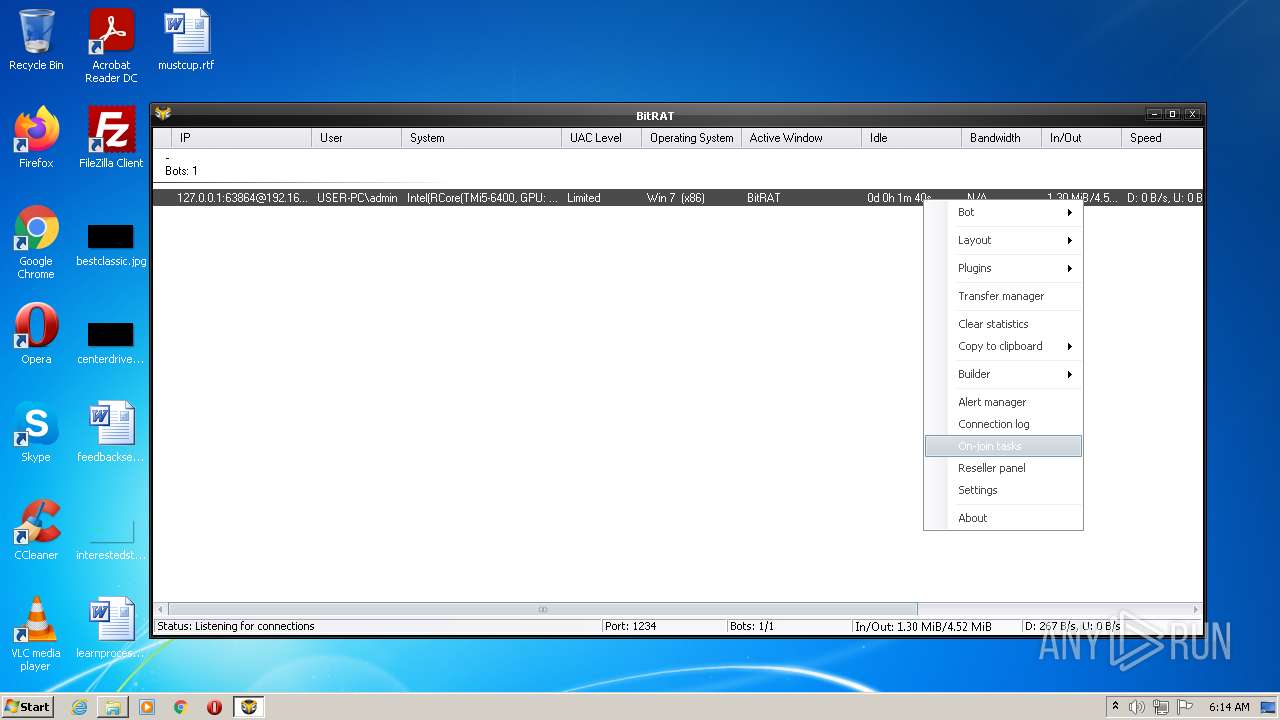Click the USER-PC\admin cell
This screenshot has width=1280, height=720.
tap(357, 198)
